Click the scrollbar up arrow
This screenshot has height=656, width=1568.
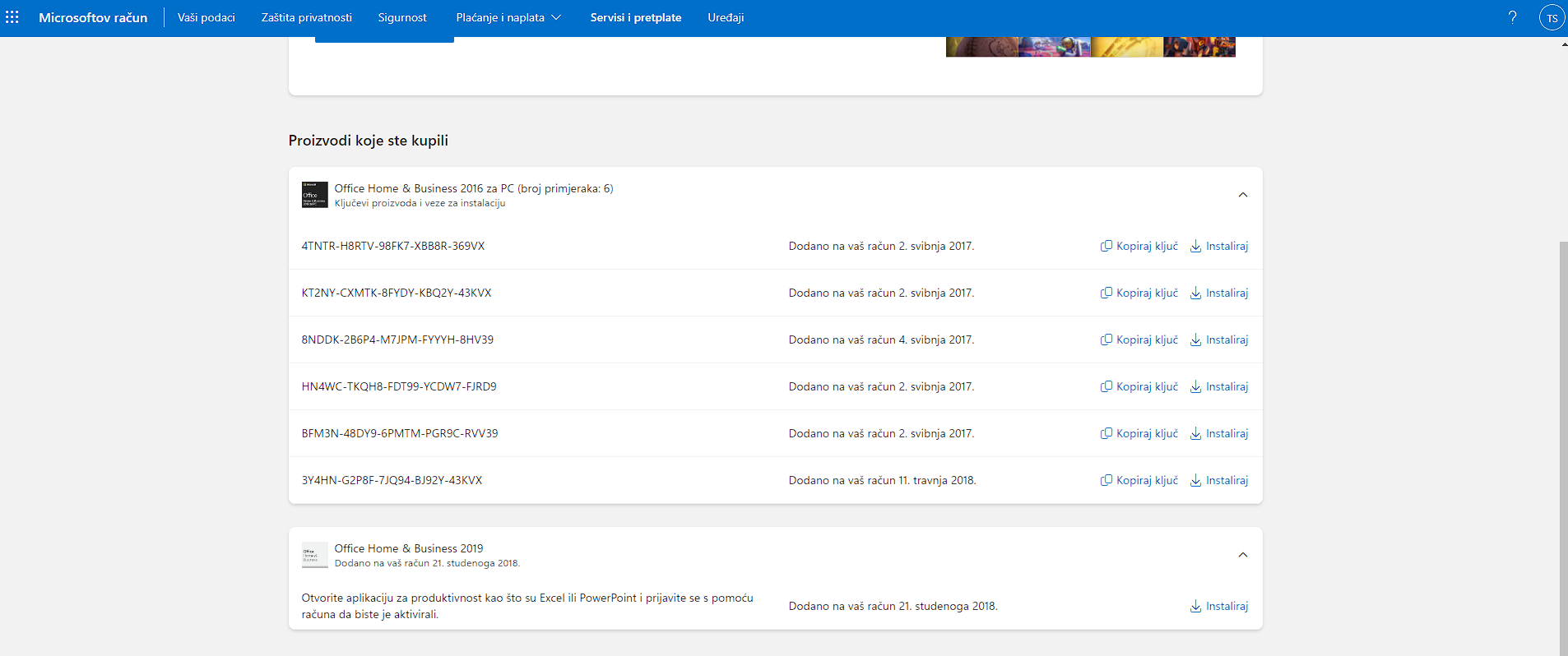pyautogui.click(x=1564, y=44)
